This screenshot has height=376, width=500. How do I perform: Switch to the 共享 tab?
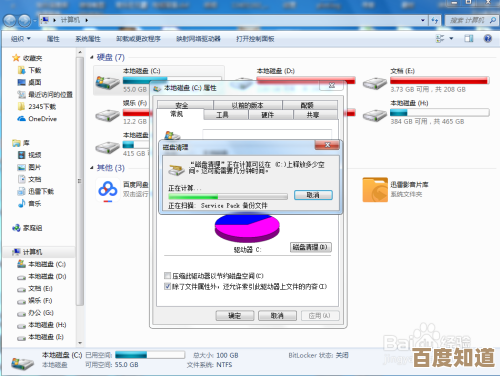click(313, 115)
